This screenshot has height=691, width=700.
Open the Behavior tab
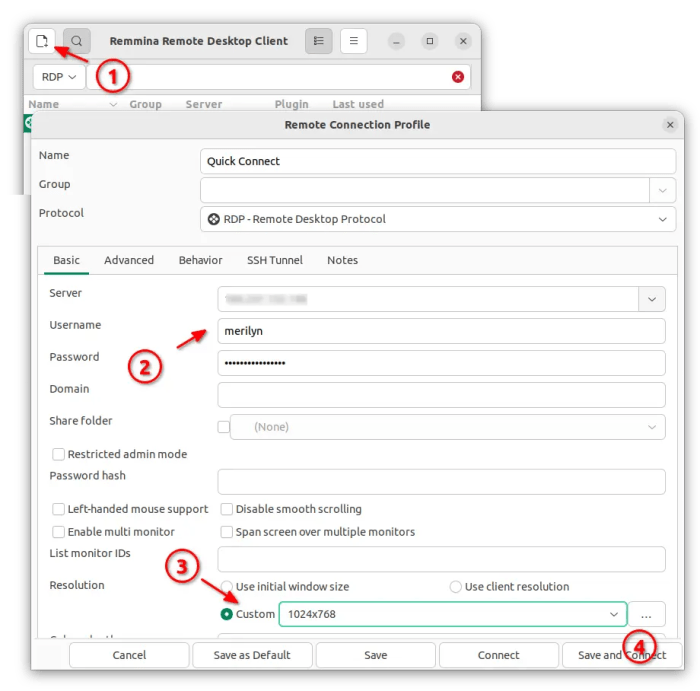coord(200,260)
